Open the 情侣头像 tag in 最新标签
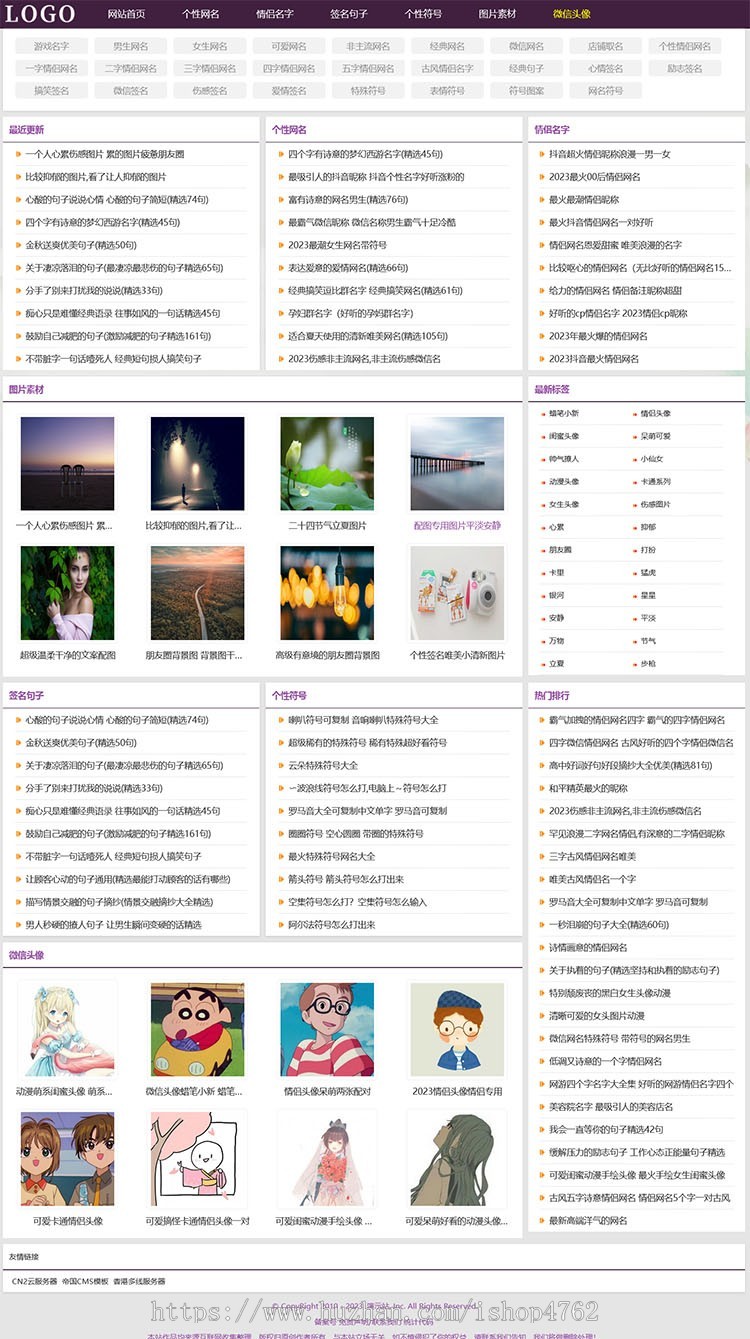Image resolution: width=750 pixels, height=1339 pixels. 655,413
